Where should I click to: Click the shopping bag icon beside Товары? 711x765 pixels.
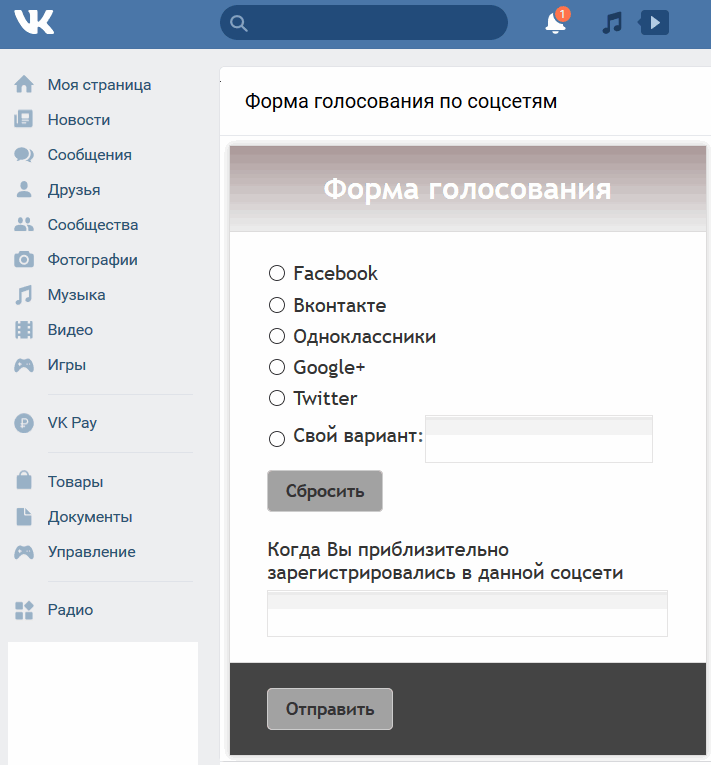24,481
